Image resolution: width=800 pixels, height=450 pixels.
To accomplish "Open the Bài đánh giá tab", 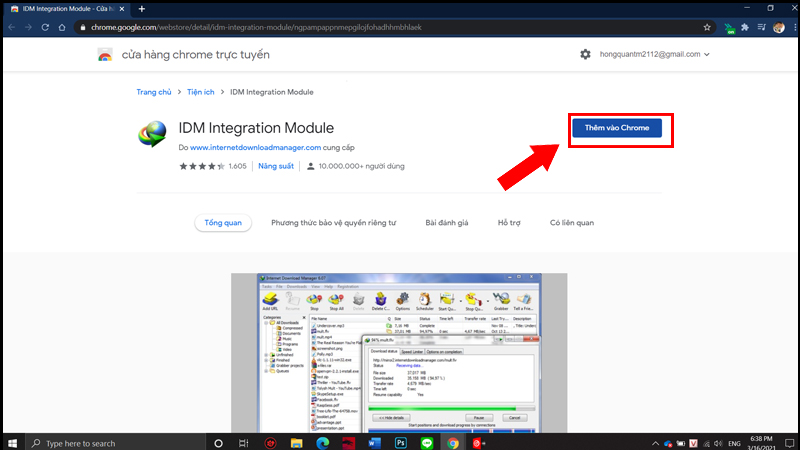I will click(446, 222).
